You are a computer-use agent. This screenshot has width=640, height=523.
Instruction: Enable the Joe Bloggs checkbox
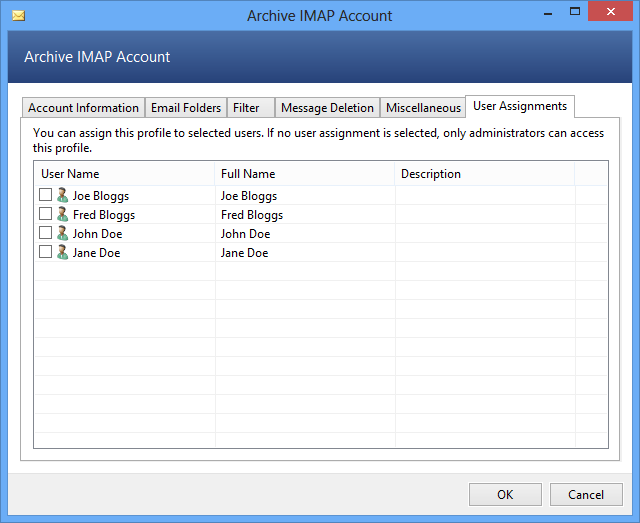click(45, 195)
